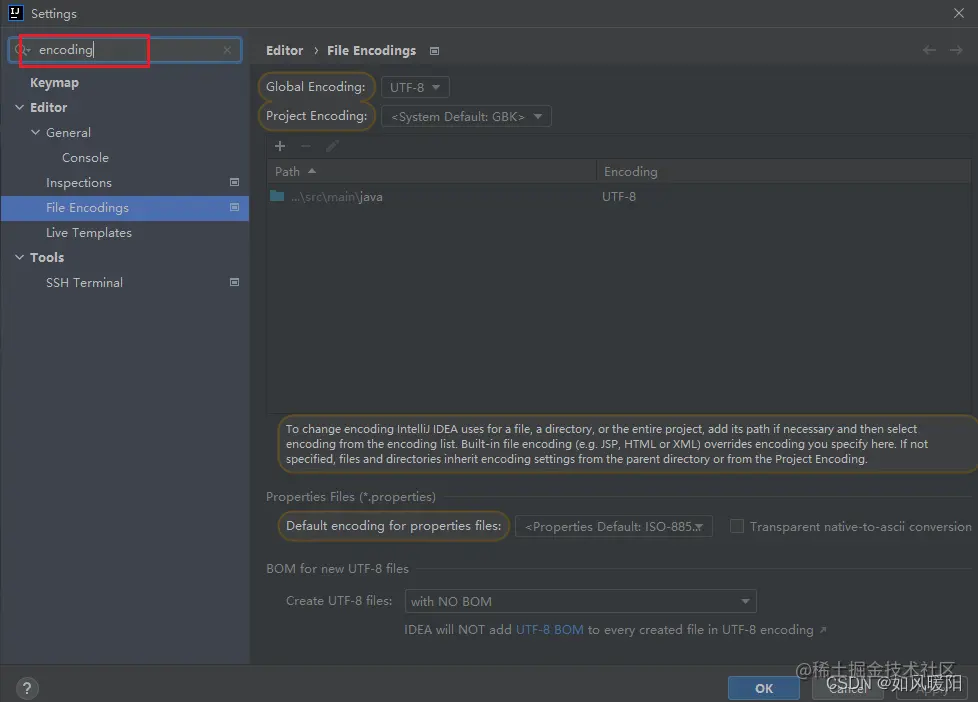Click the IntelliJ IDEA logo icon

pyautogui.click(x=16, y=13)
